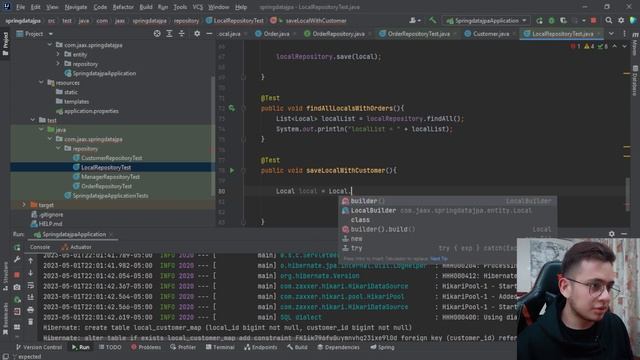Screen dimensions: 640x360
Task: Select opened file locator icon in Project panel
Action: coord(157,34)
